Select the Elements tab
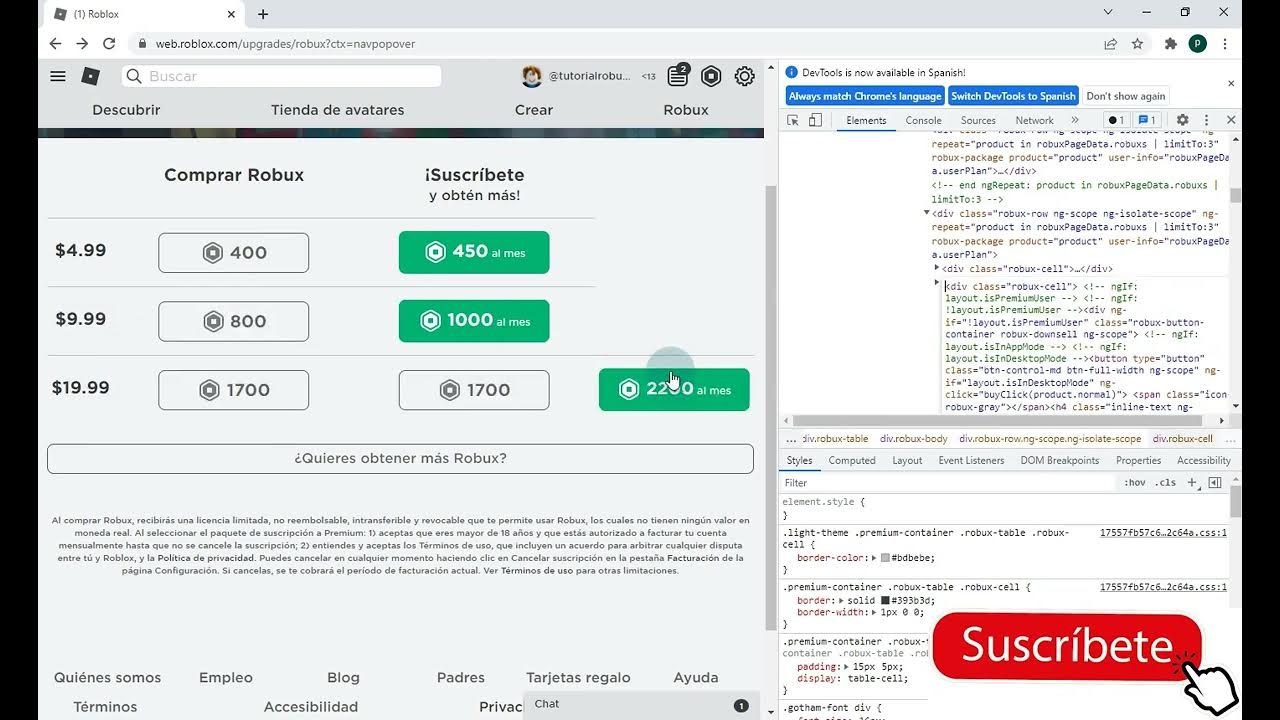The width and height of the screenshot is (1280, 720). (x=866, y=120)
